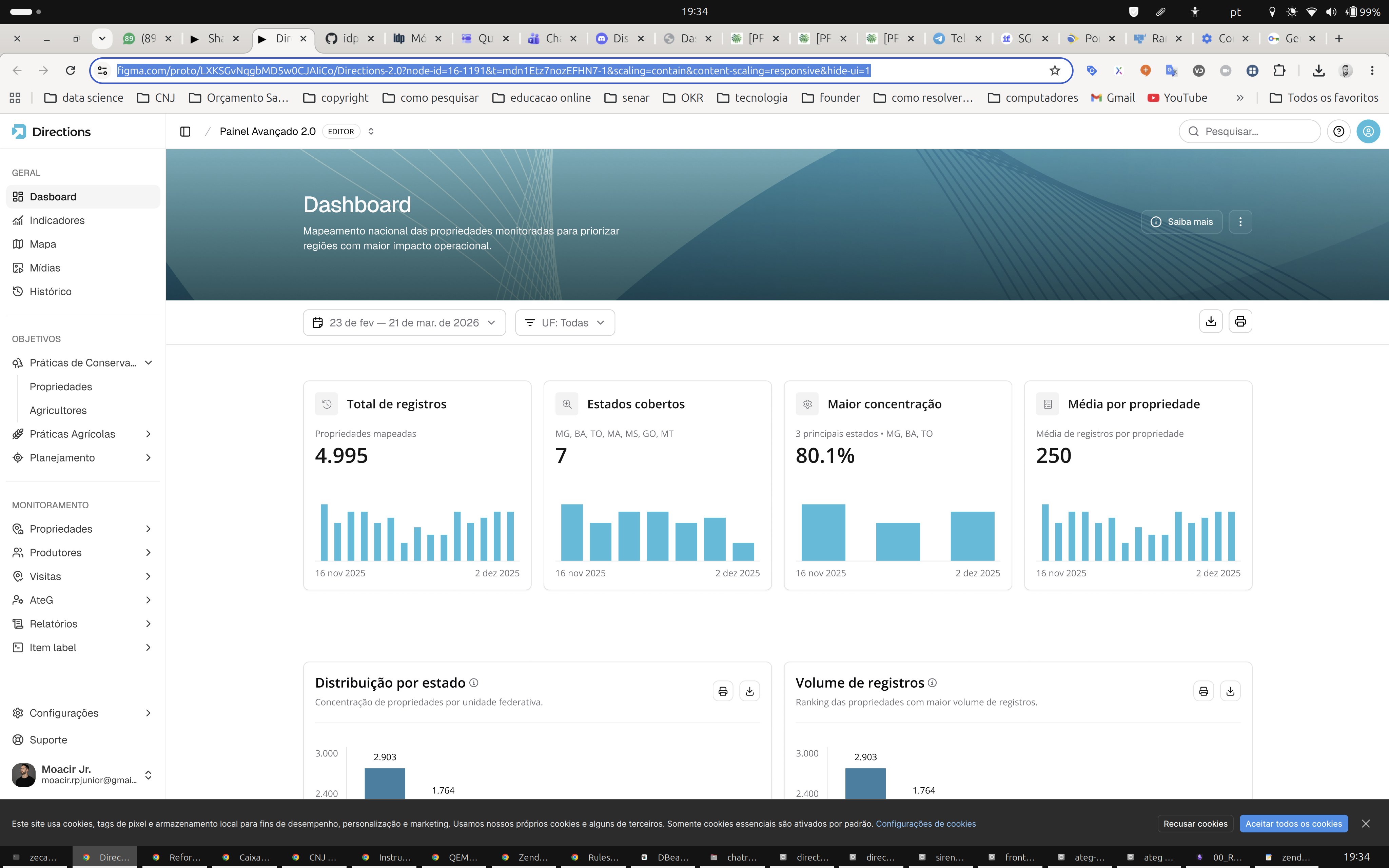Open the Gmail bookmark
The width and height of the screenshot is (1389, 868).
point(1113,98)
